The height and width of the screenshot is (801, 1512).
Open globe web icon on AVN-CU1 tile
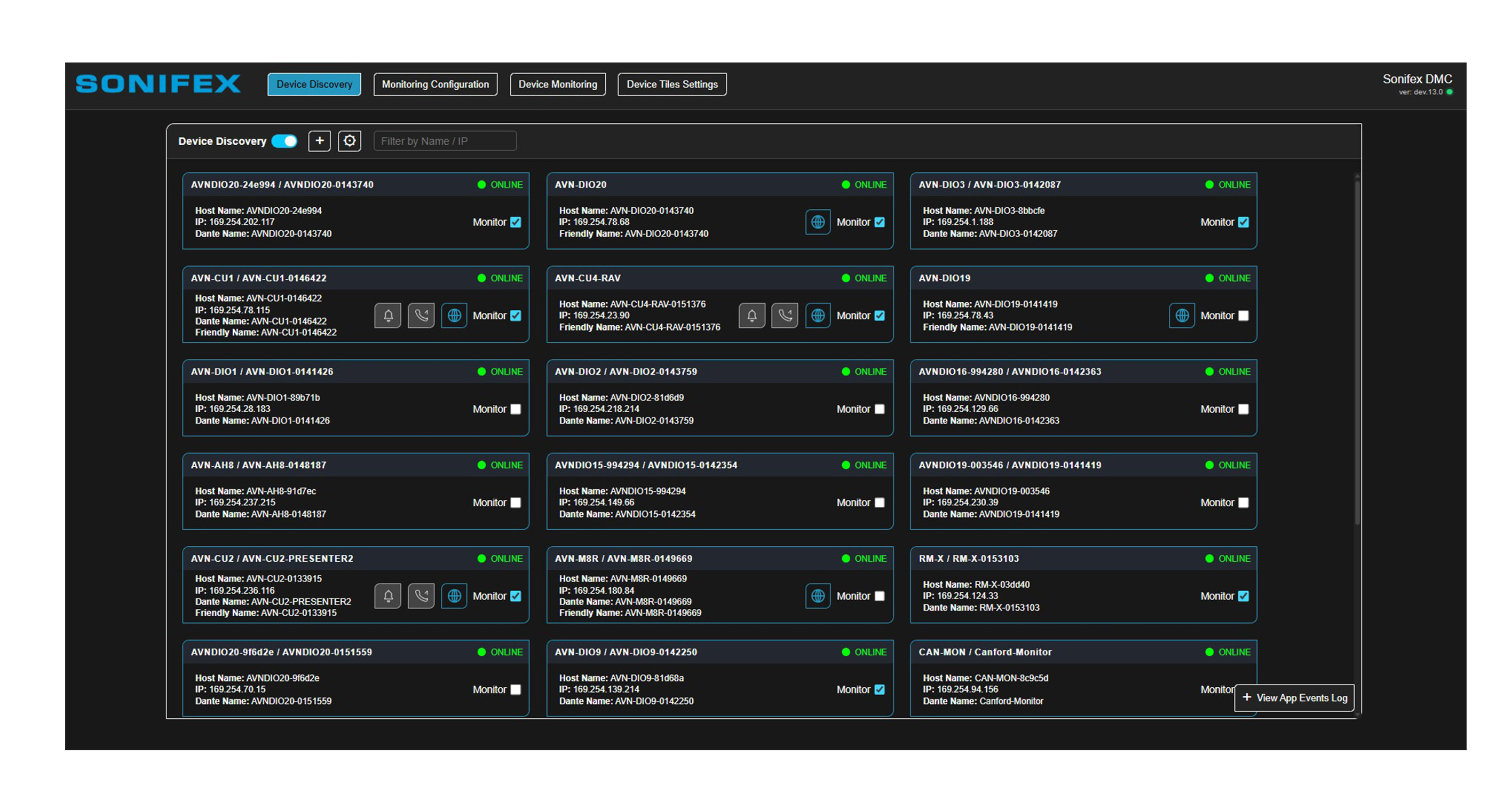(x=454, y=316)
